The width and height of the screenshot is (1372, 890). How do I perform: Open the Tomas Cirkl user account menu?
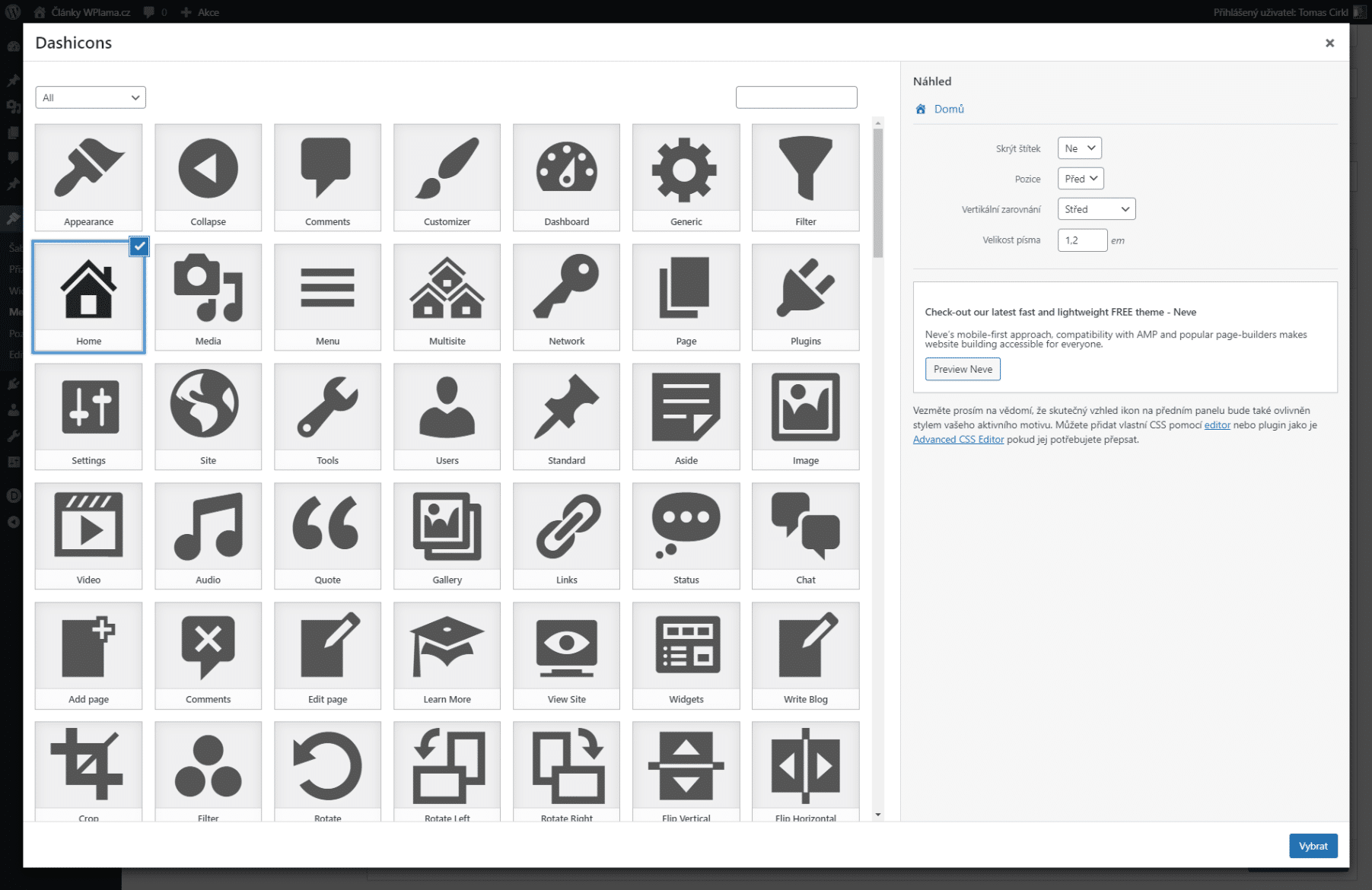coord(1289,12)
